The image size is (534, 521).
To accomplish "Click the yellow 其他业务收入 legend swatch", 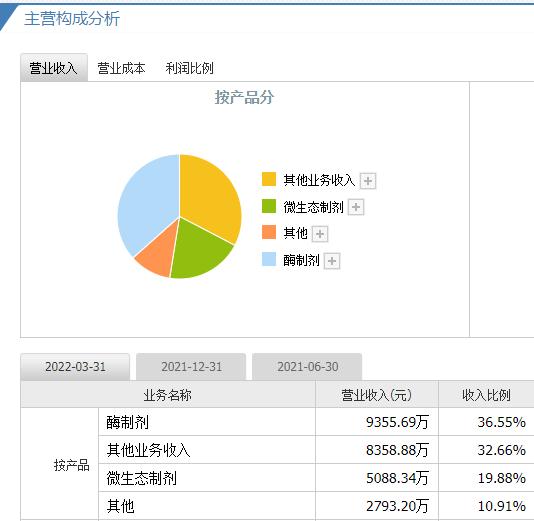I will click(x=269, y=179).
